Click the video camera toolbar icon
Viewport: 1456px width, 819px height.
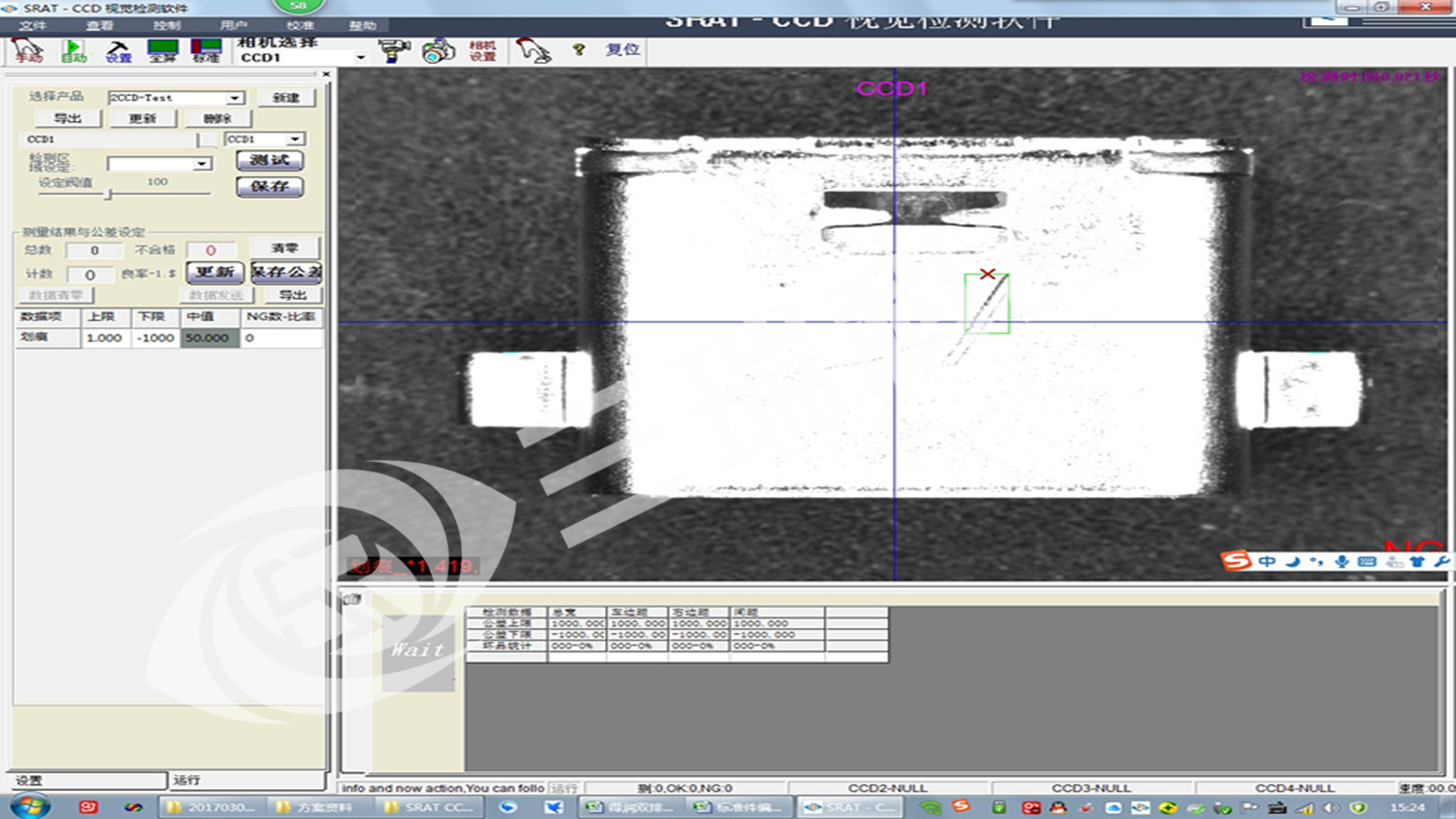coord(393,50)
